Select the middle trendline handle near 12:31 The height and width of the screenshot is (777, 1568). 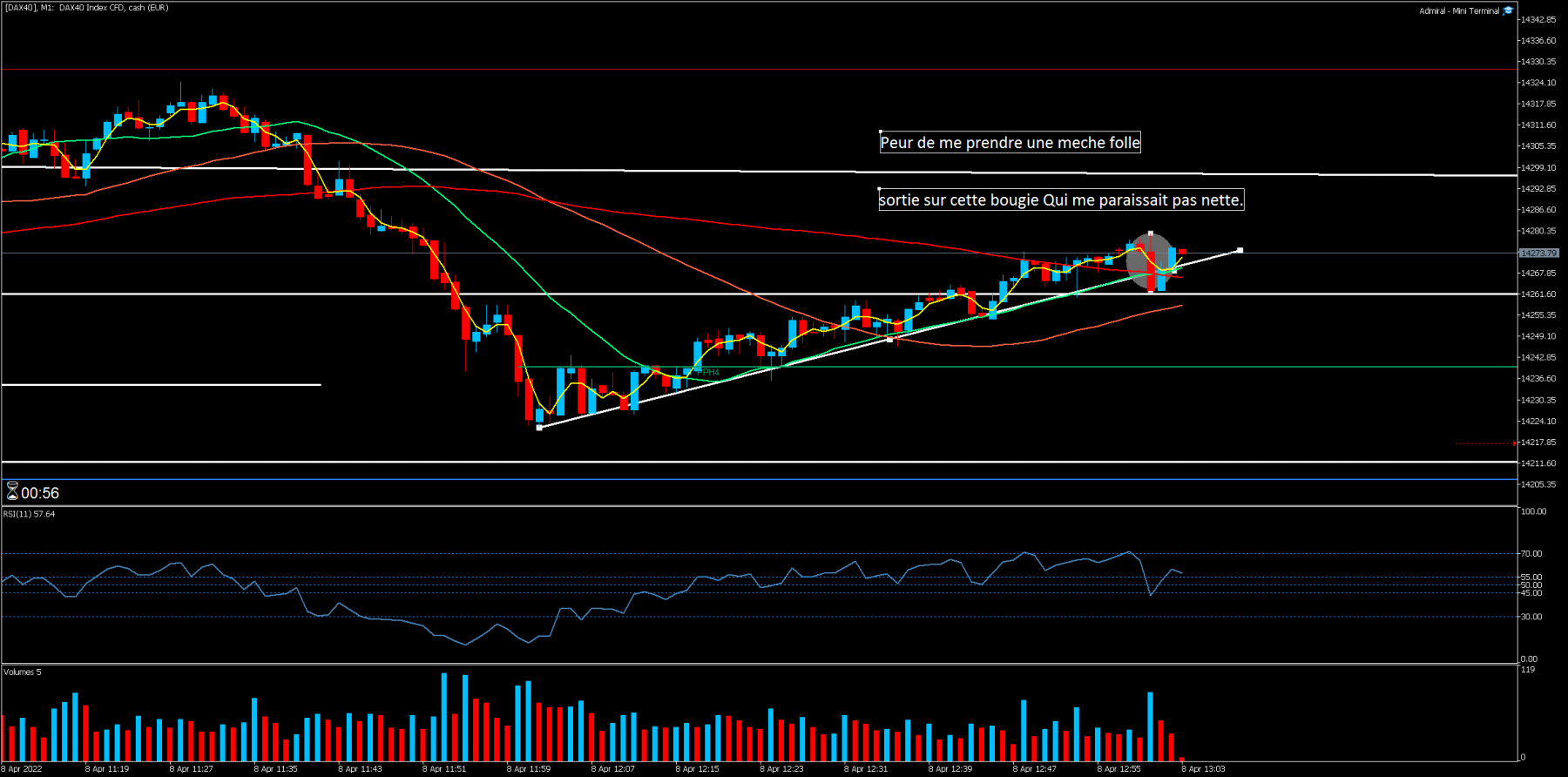(889, 339)
